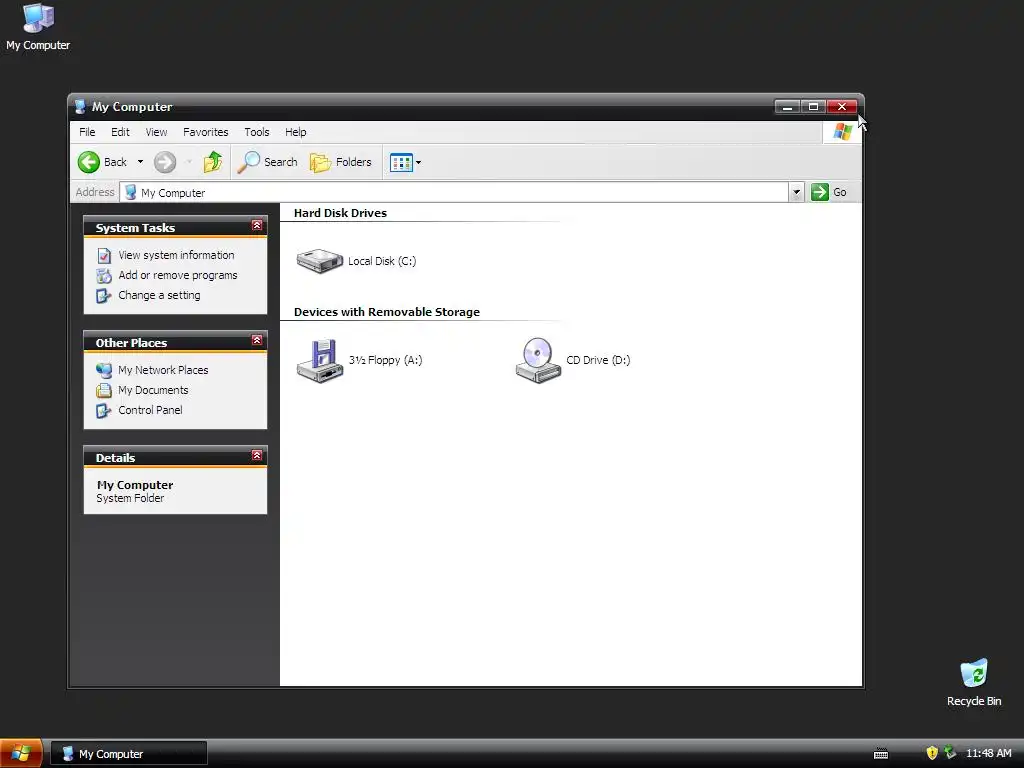Click the View system information icon
Image resolution: width=1024 pixels, height=768 pixels.
pyautogui.click(x=104, y=255)
